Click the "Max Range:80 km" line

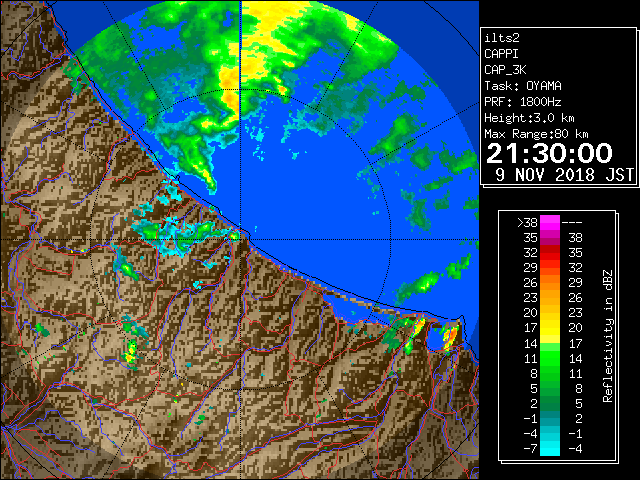tap(536, 134)
